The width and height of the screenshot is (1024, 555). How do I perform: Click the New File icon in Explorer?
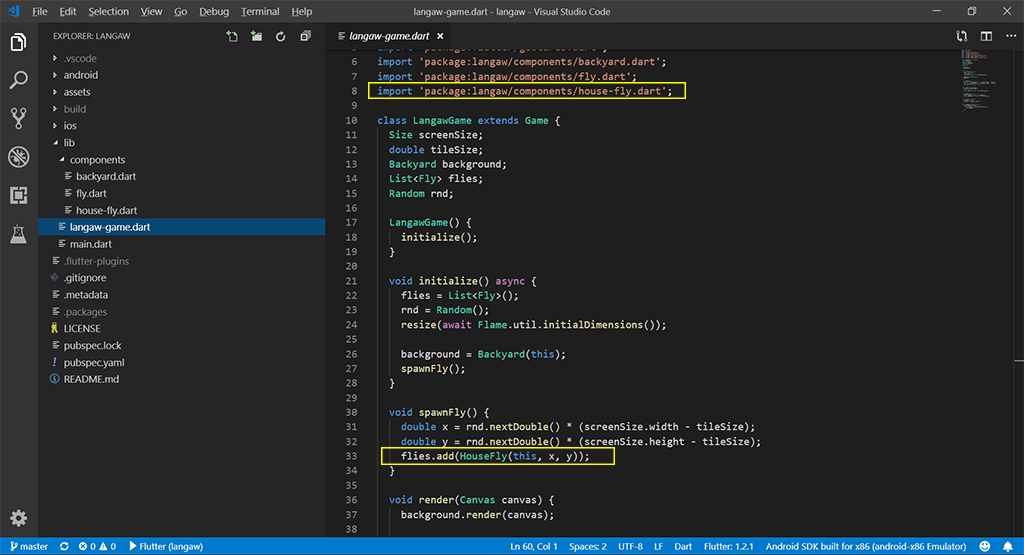pyautogui.click(x=232, y=36)
